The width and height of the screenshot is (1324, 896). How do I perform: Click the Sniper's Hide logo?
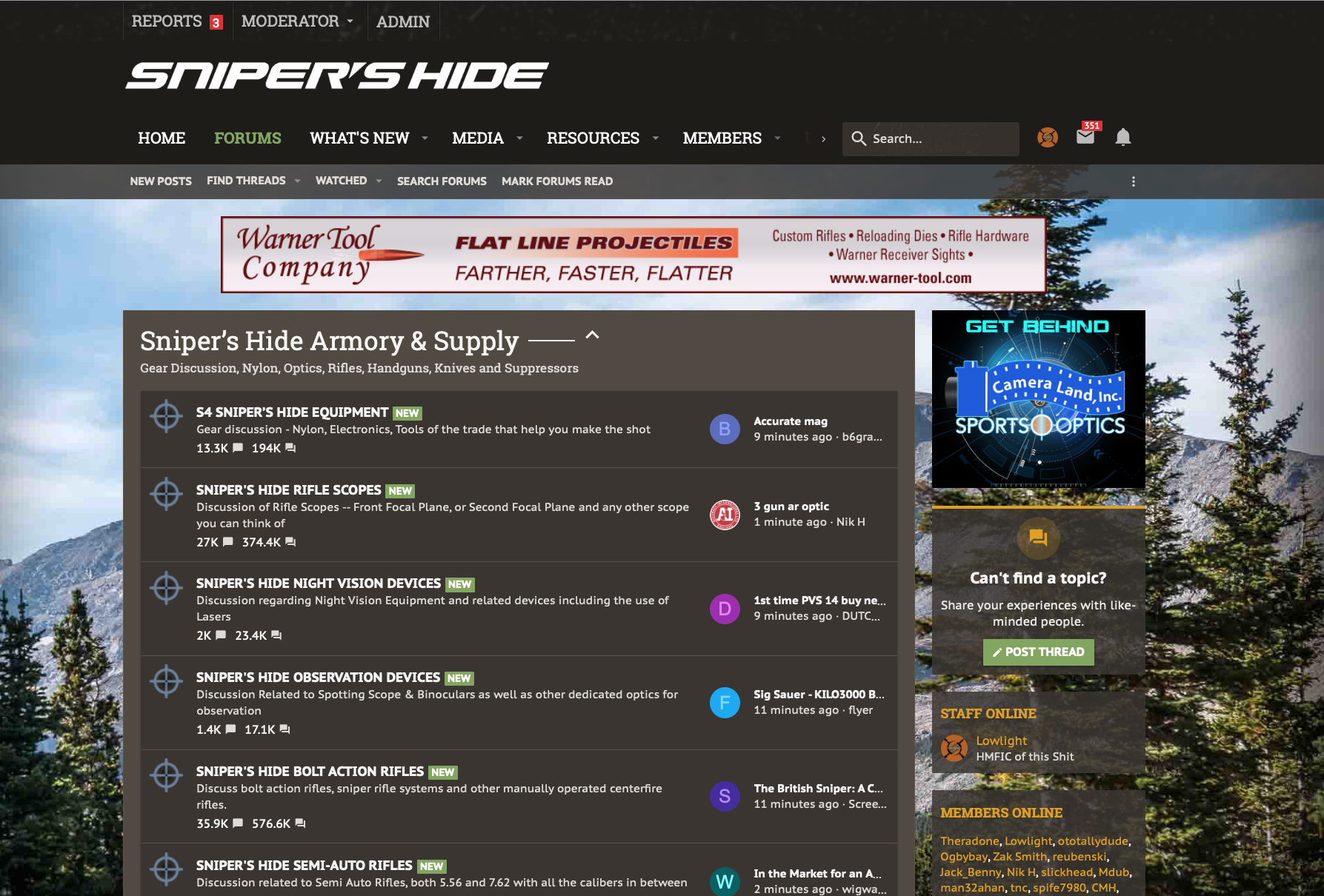337,76
